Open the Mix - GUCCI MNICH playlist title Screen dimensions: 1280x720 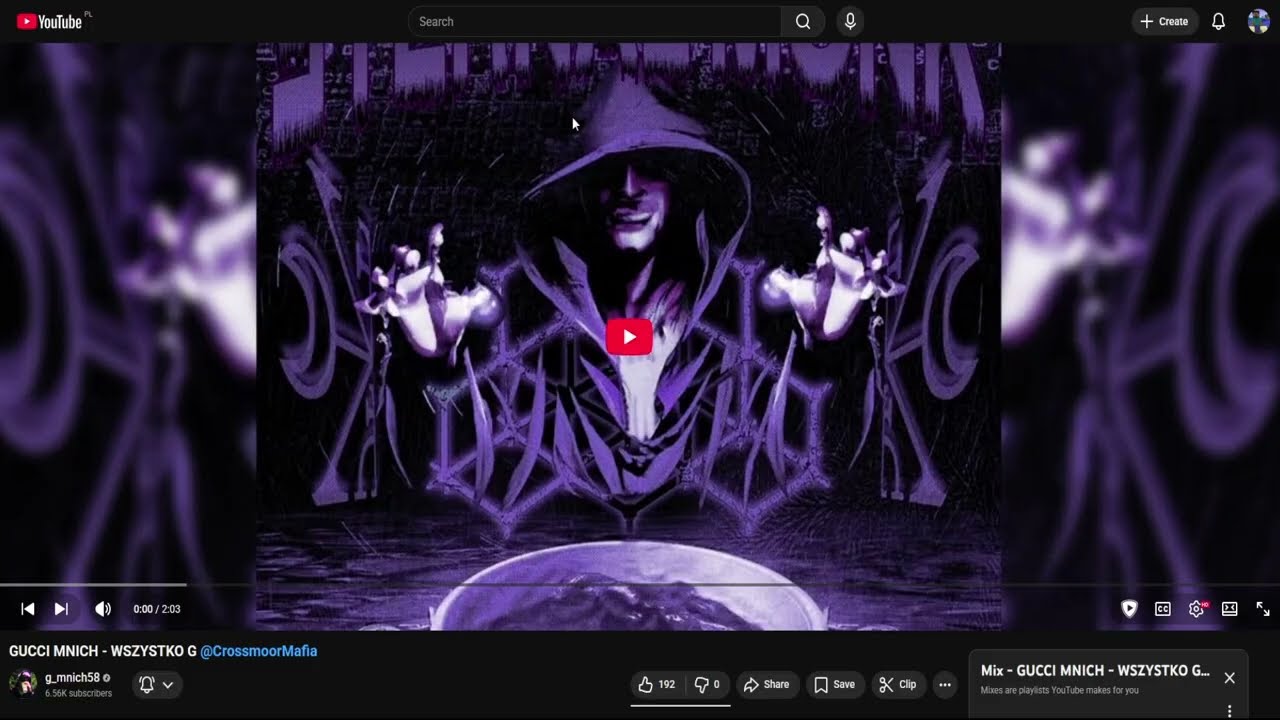click(x=1096, y=671)
